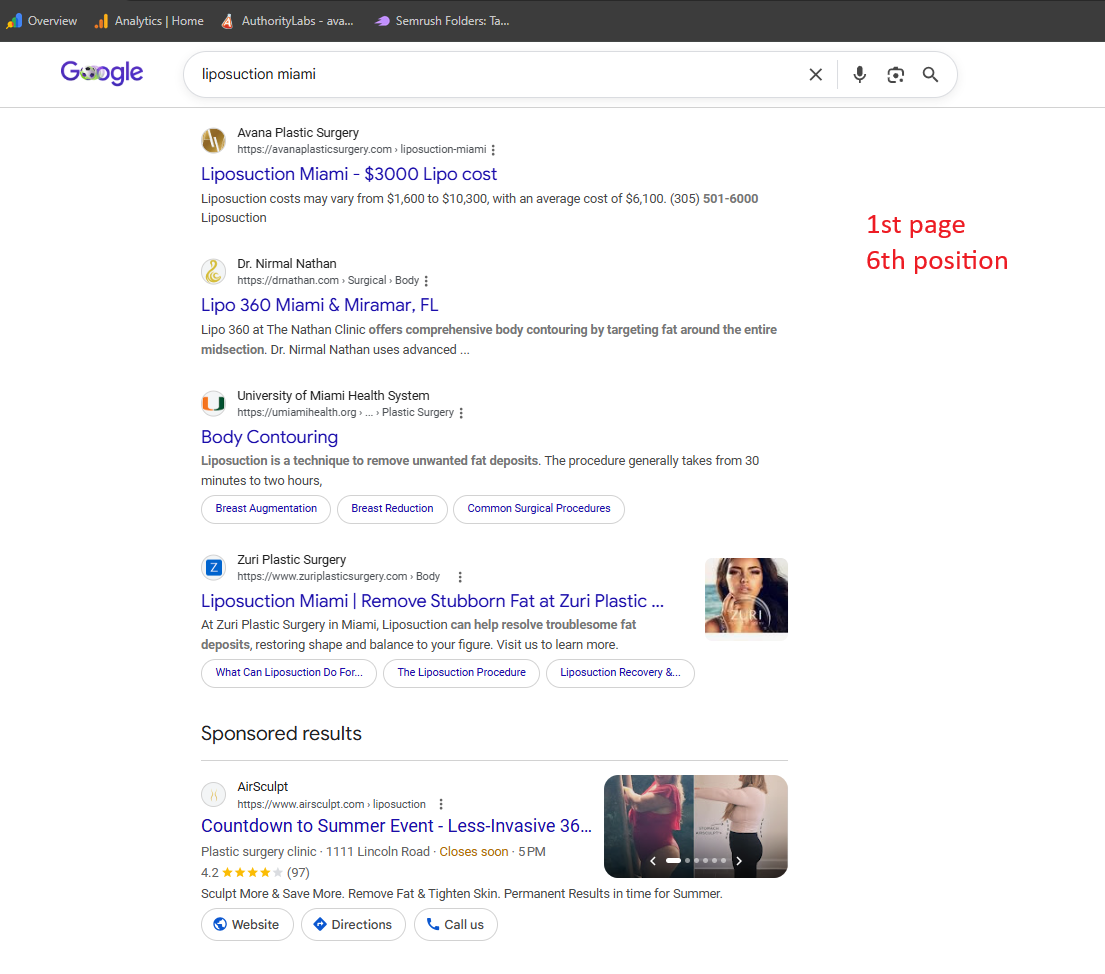Click the AirSculpt site name
This screenshot has width=1105, height=974.
263,787
